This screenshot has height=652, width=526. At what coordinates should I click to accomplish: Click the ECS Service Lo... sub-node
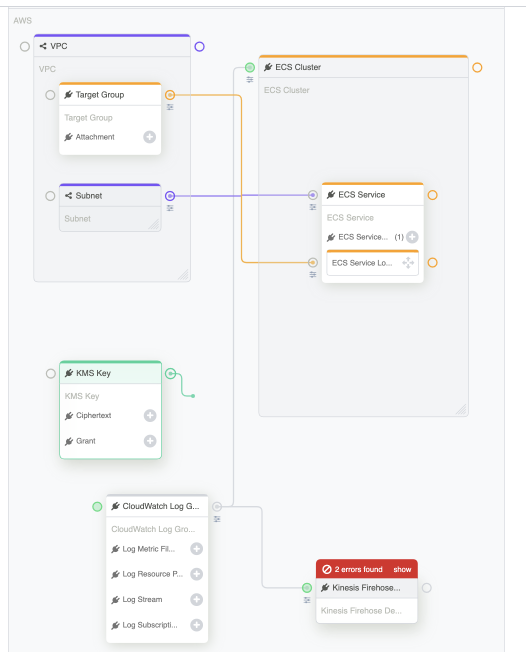click(373, 263)
